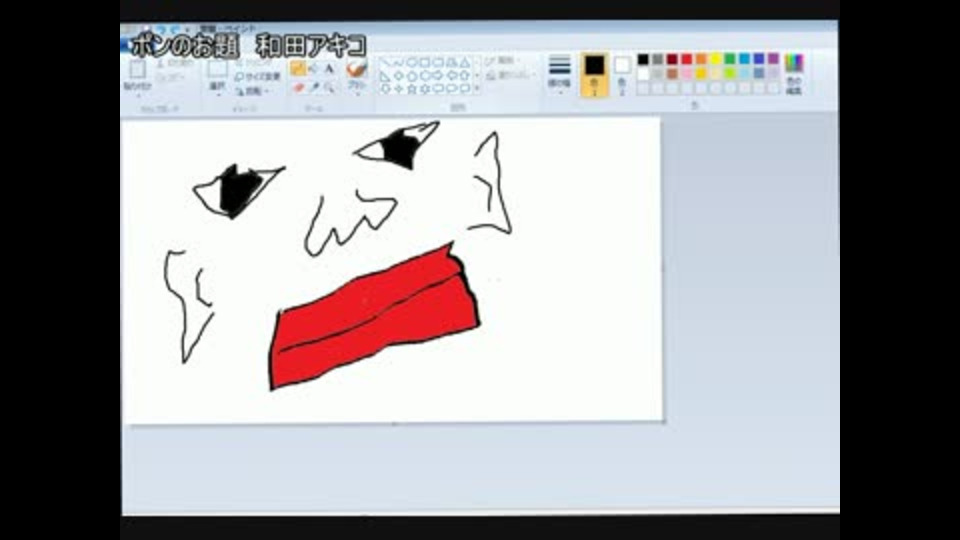Open the shape Fill dropdown
Image resolution: width=960 pixels, height=540 pixels.
[510, 75]
